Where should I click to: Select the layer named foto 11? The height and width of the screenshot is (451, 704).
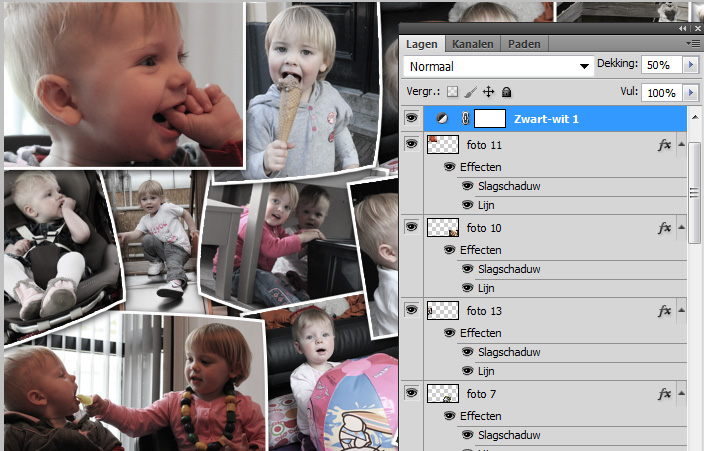pyautogui.click(x=484, y=145)
